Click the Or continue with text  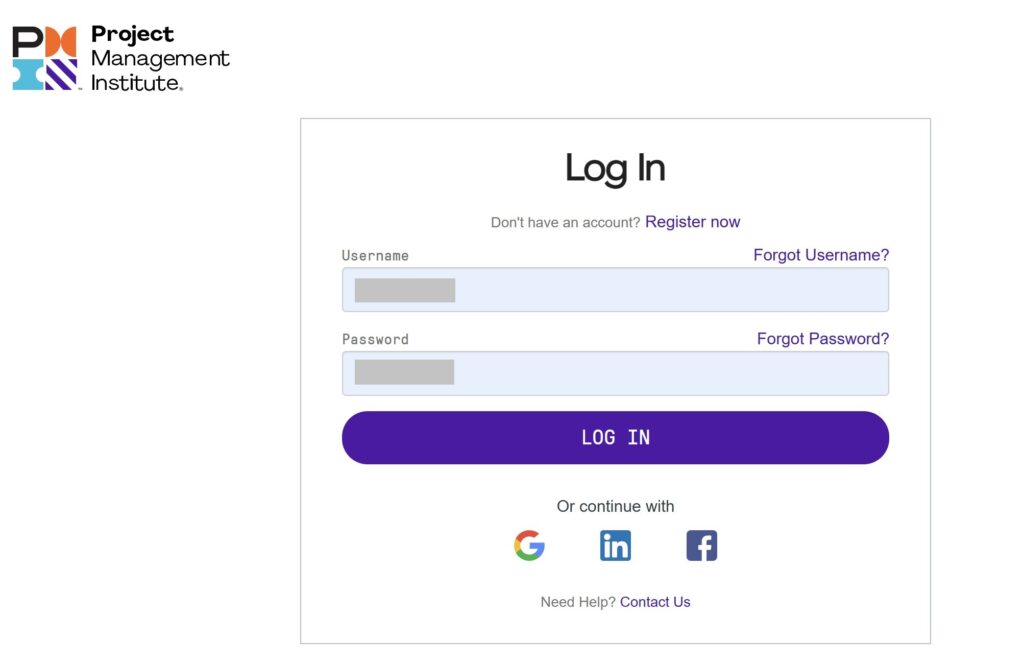click(615, 506)
